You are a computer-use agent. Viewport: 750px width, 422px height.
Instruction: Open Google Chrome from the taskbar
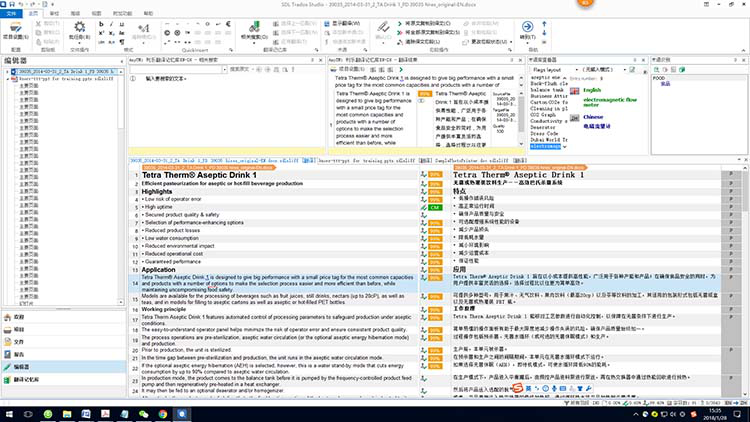tap(163, 414)
